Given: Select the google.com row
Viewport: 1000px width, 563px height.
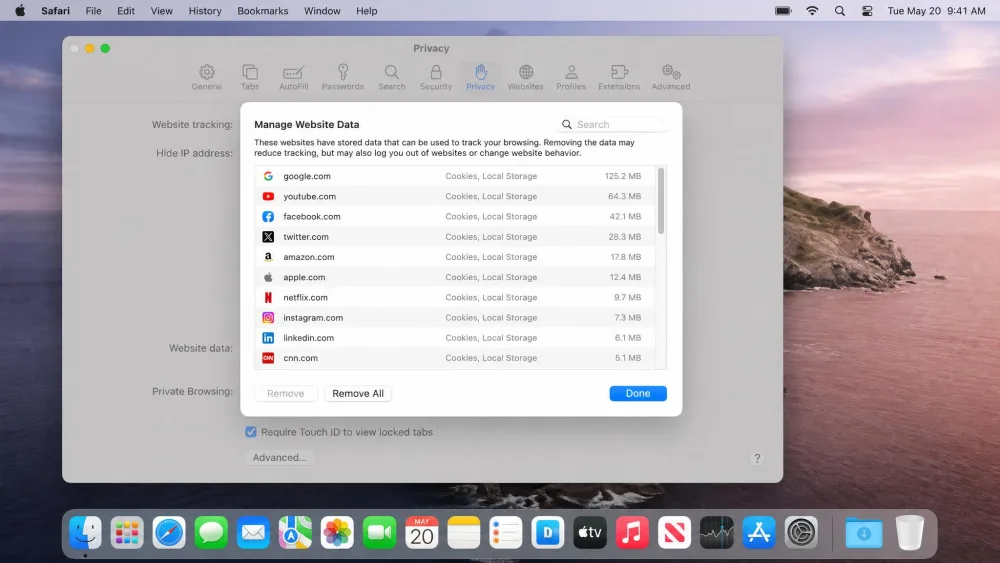Looking at the screenshot, I should point(455,176).
